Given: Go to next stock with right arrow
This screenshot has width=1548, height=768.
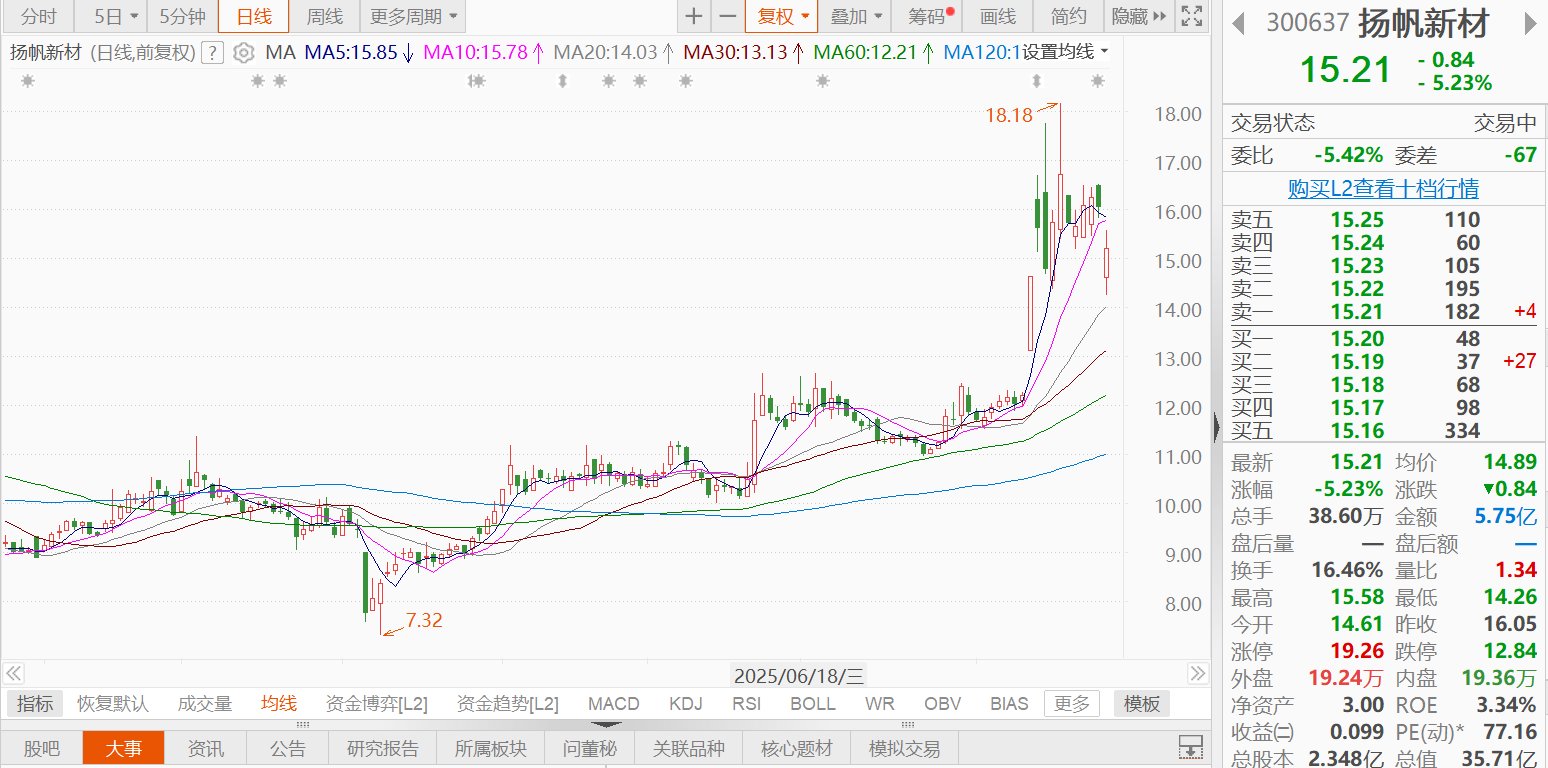Looking at the screenshot, I should click(1530, 23).
